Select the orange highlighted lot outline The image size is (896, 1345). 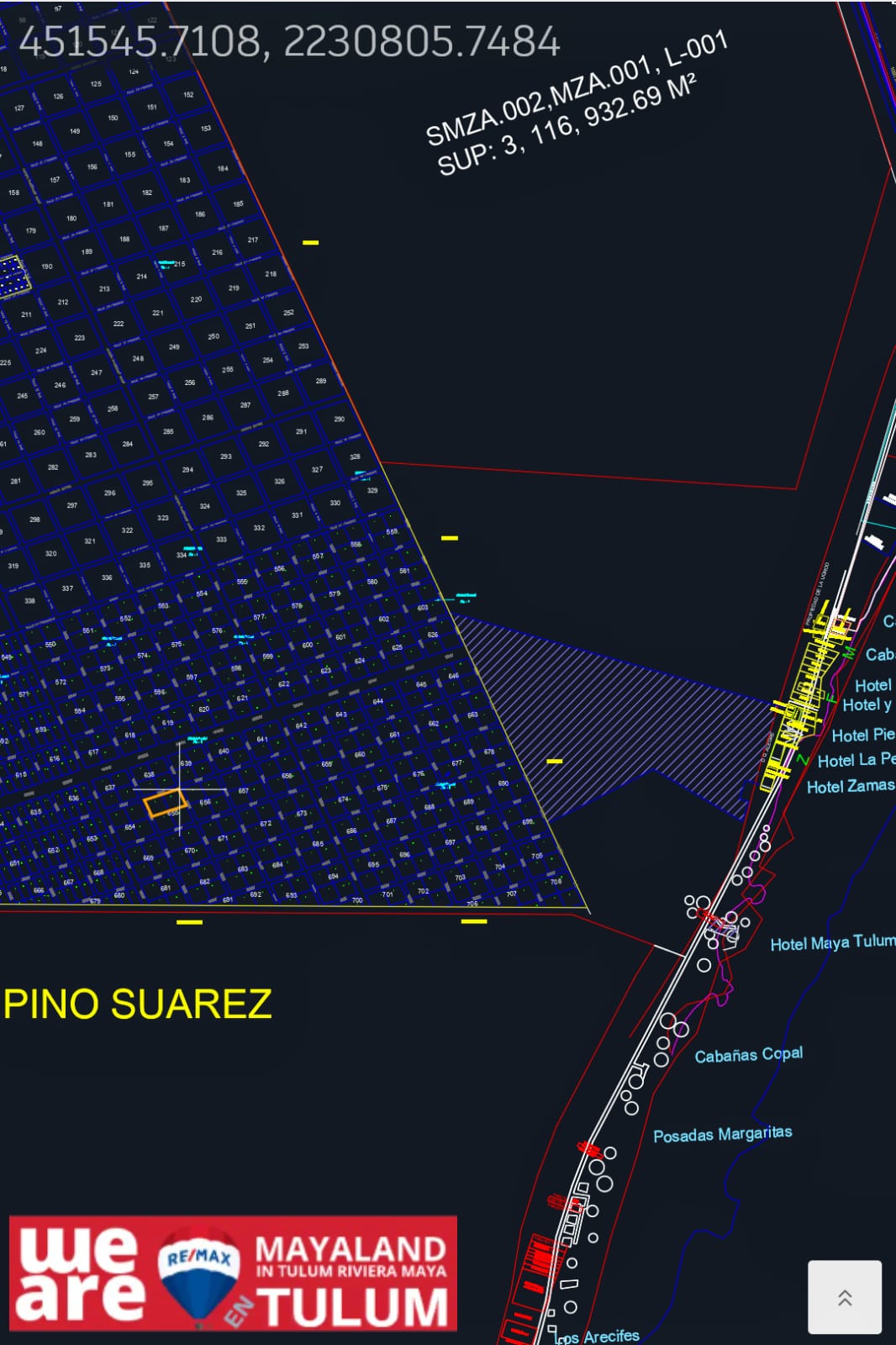[x=165, y=804]
